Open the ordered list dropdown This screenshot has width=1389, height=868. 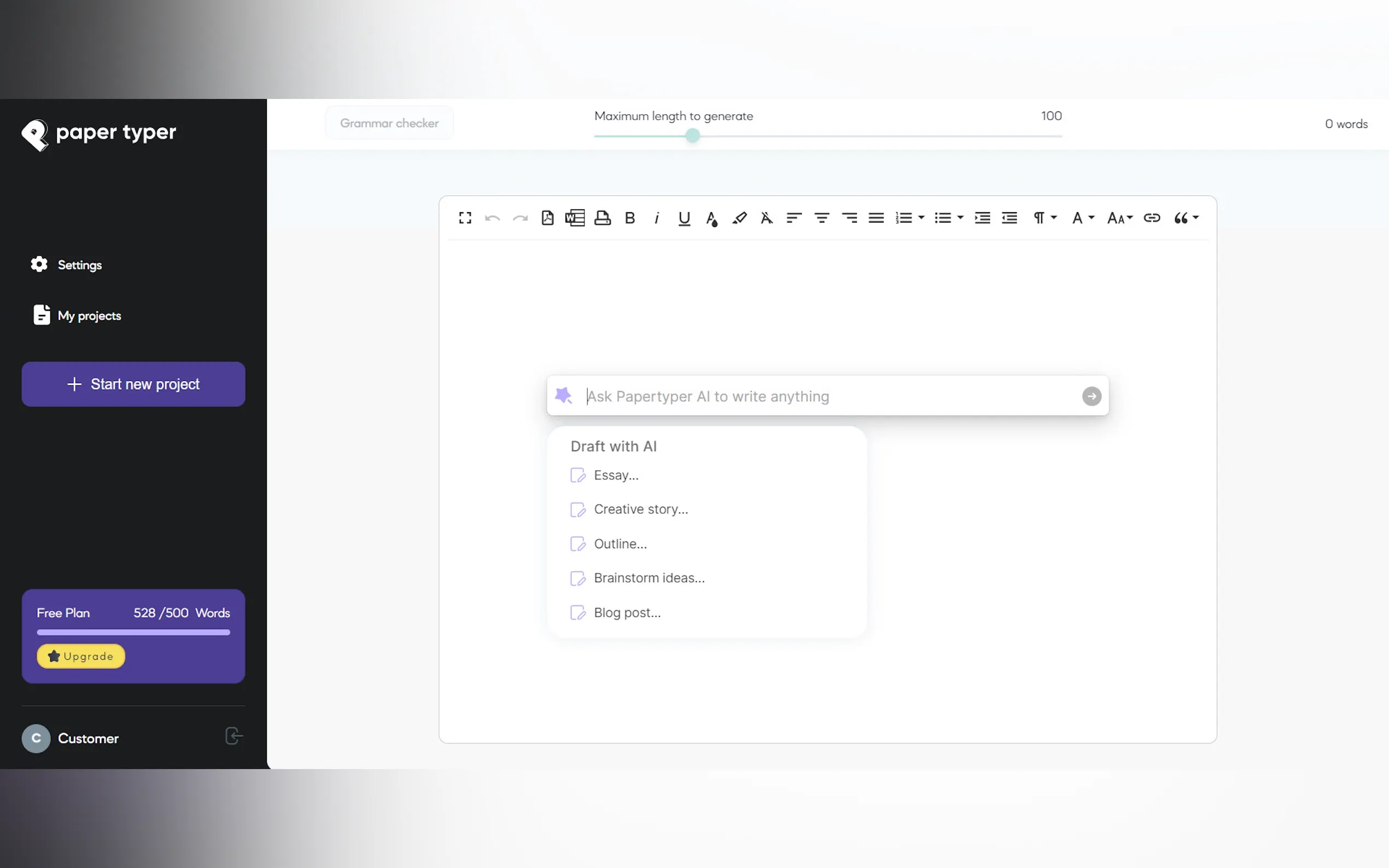[x=921, y=218]
